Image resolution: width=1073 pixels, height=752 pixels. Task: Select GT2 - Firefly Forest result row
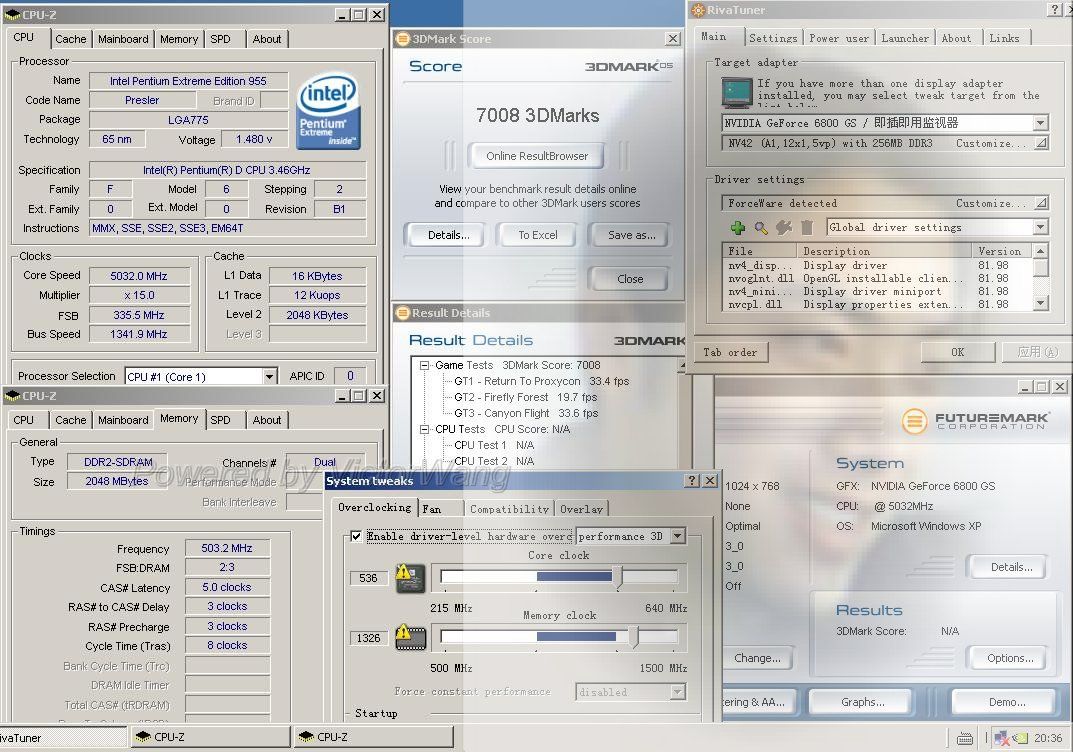click(x=525, y=397)
